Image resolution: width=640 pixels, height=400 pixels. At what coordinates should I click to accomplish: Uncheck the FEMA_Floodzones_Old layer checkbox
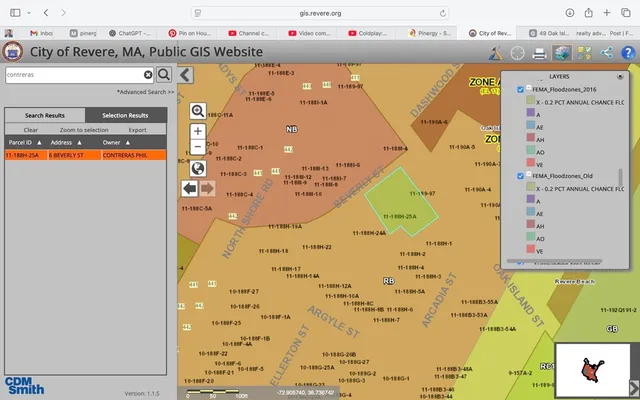point(519,176)
